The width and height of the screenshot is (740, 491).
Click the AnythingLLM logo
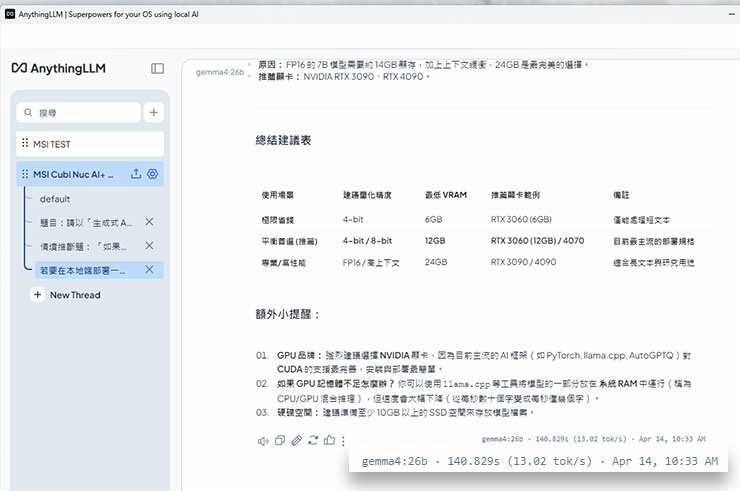pos(59,68)
